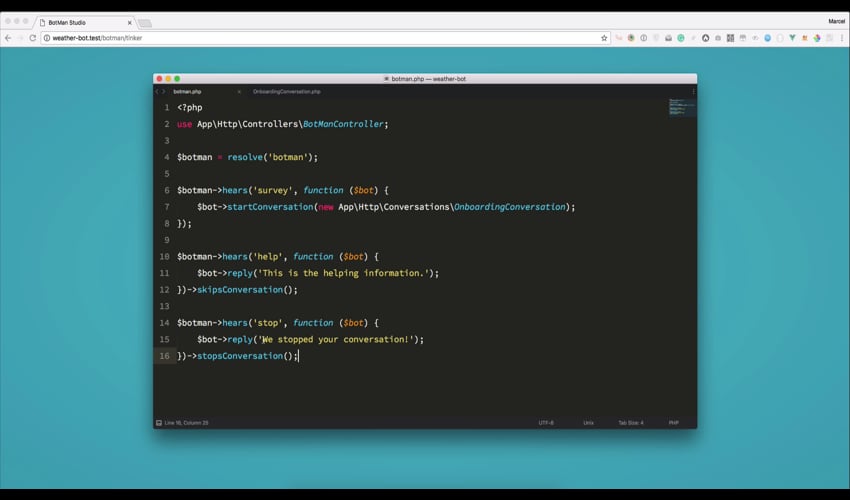Screen dimensions: 850x500
Task: Click the envelope inbox extension icon
Action: tap(668, 38)
